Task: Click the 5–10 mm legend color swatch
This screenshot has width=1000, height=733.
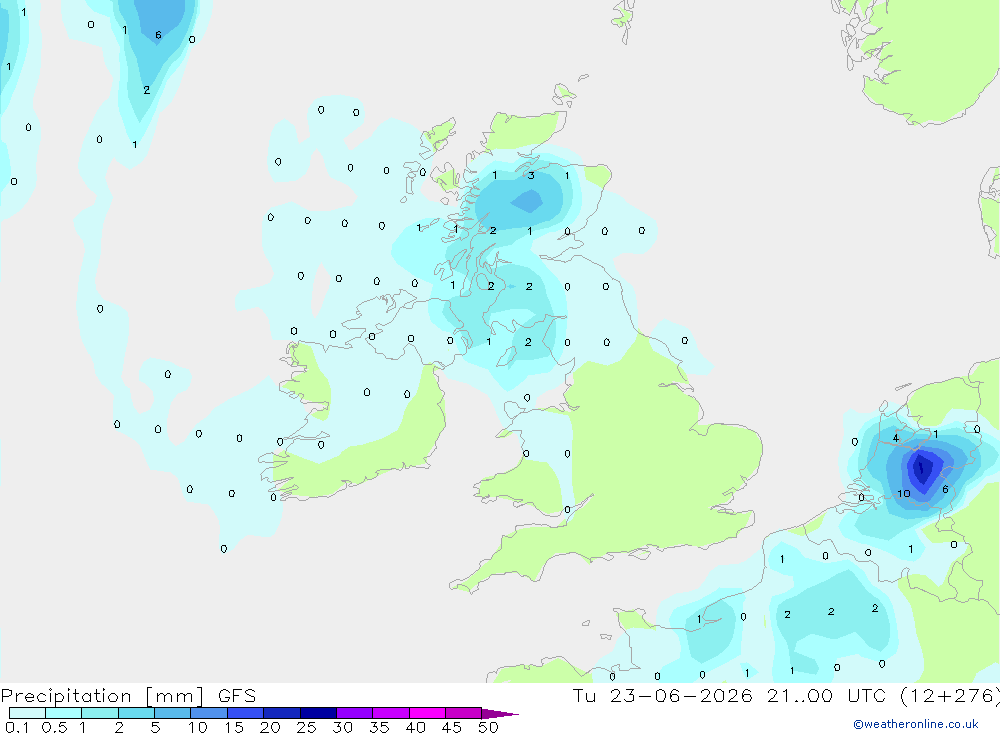Action: (x=172, y=713)
